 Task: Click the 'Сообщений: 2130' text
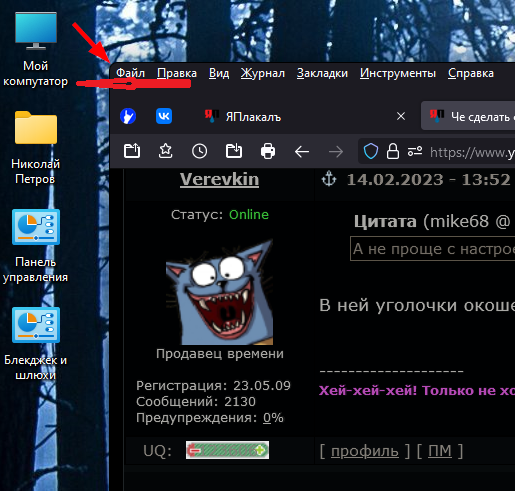point(196,402)
